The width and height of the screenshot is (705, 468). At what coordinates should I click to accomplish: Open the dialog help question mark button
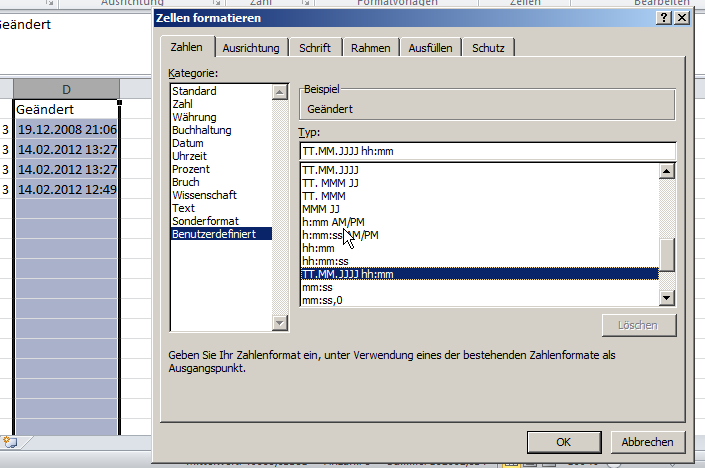click(x=664, y=18)
